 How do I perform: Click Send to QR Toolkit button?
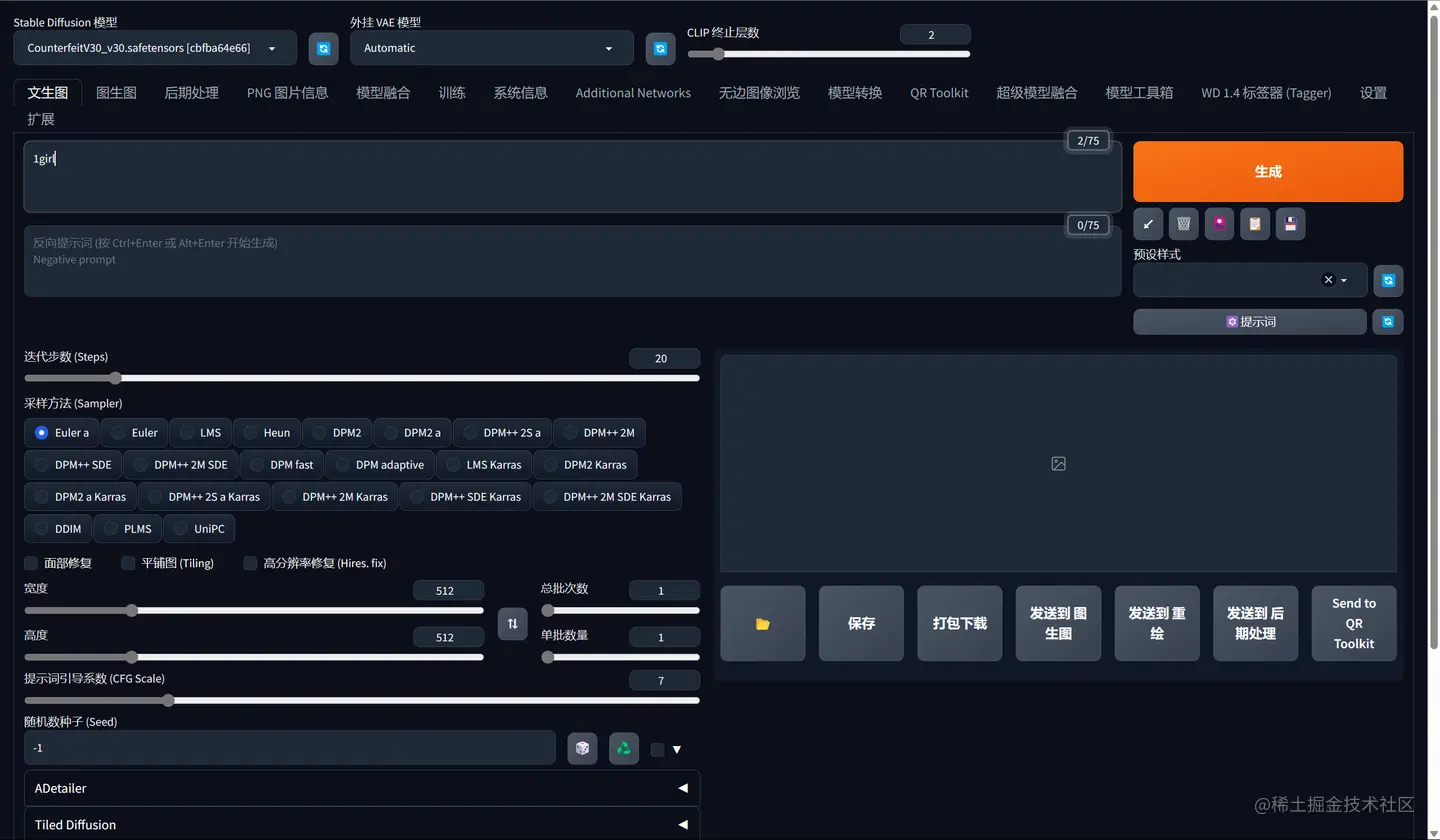(1354, 623)
